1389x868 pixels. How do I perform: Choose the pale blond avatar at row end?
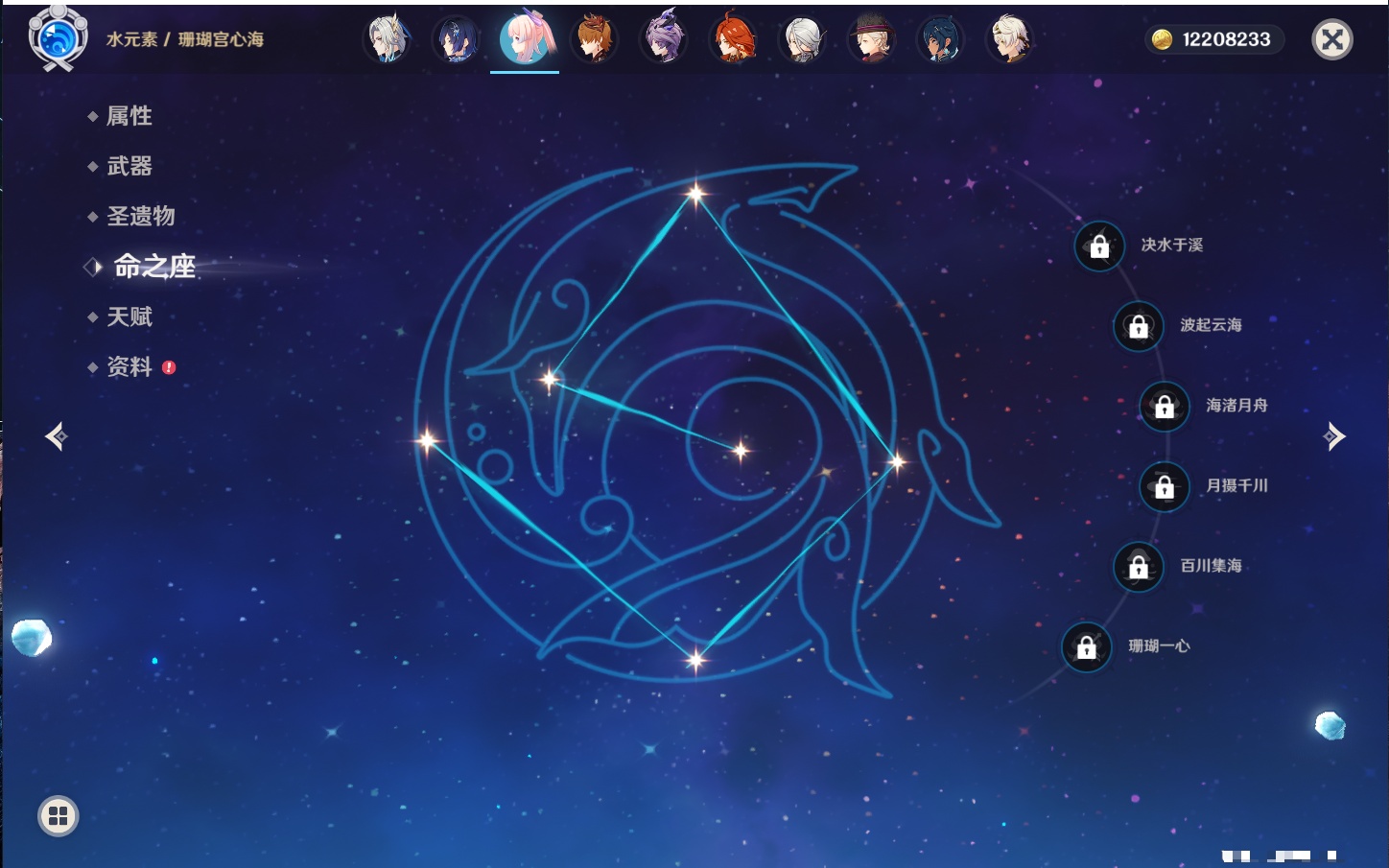pos(1009,39)
